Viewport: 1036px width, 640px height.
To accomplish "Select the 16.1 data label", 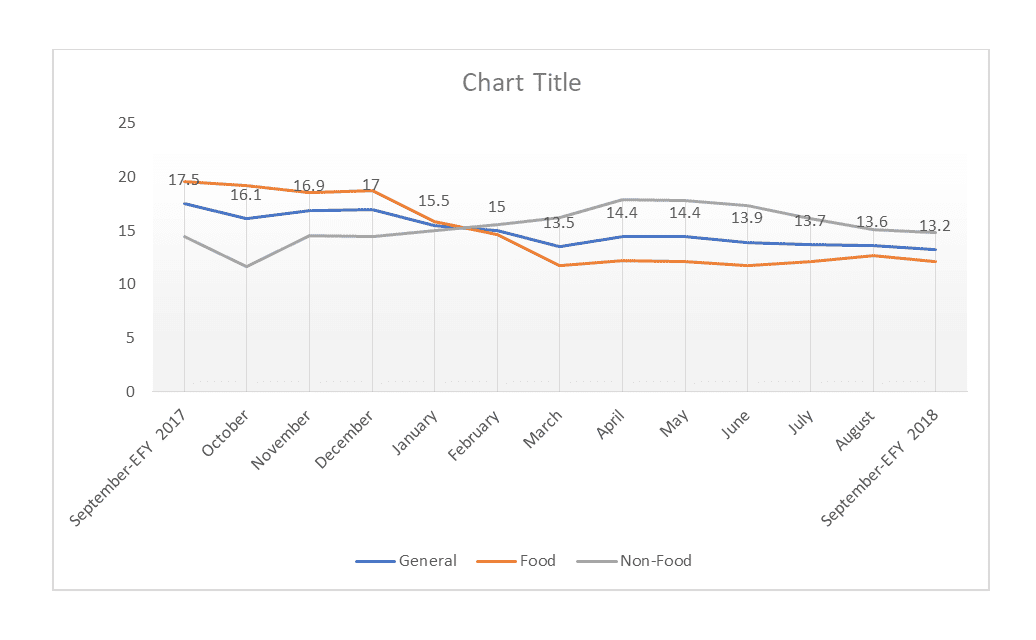I will point(246,196).
